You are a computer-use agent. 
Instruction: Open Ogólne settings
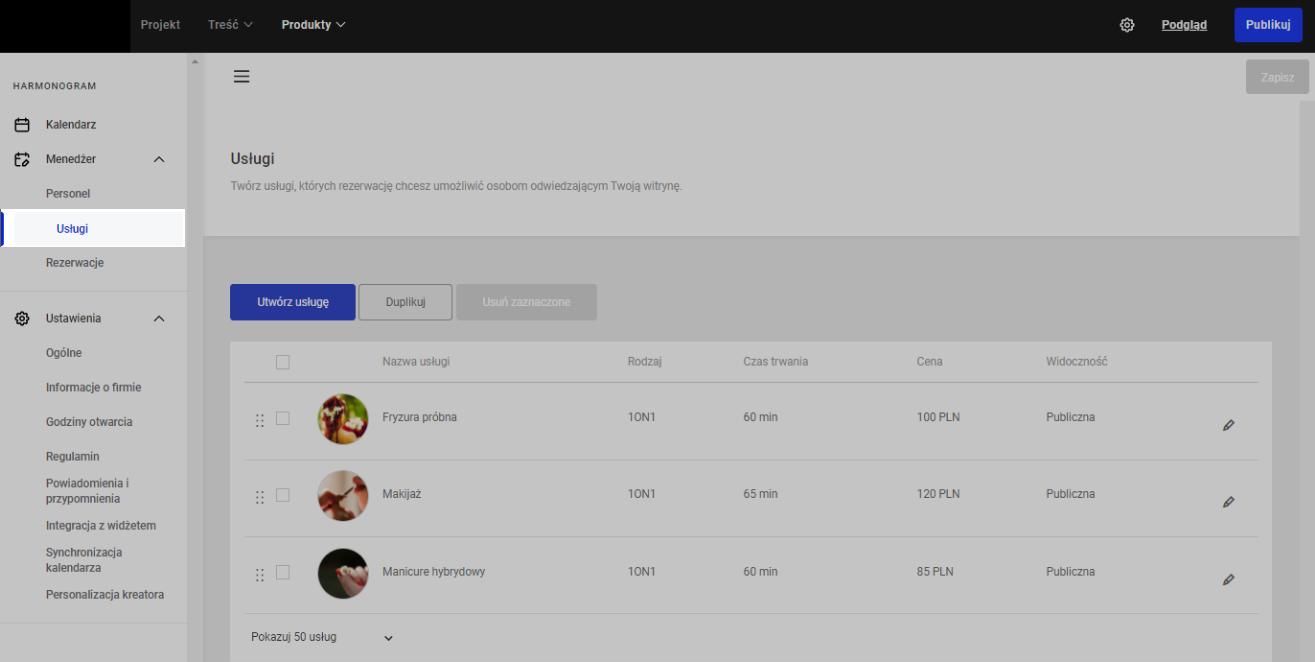[x=64, y=353]
